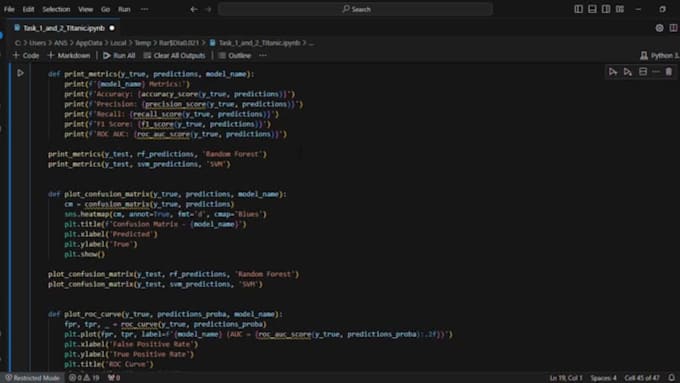Viewport: 680px width, 383px height.
Task: Click the ports status item showing 0
Action: coord(114,378)
